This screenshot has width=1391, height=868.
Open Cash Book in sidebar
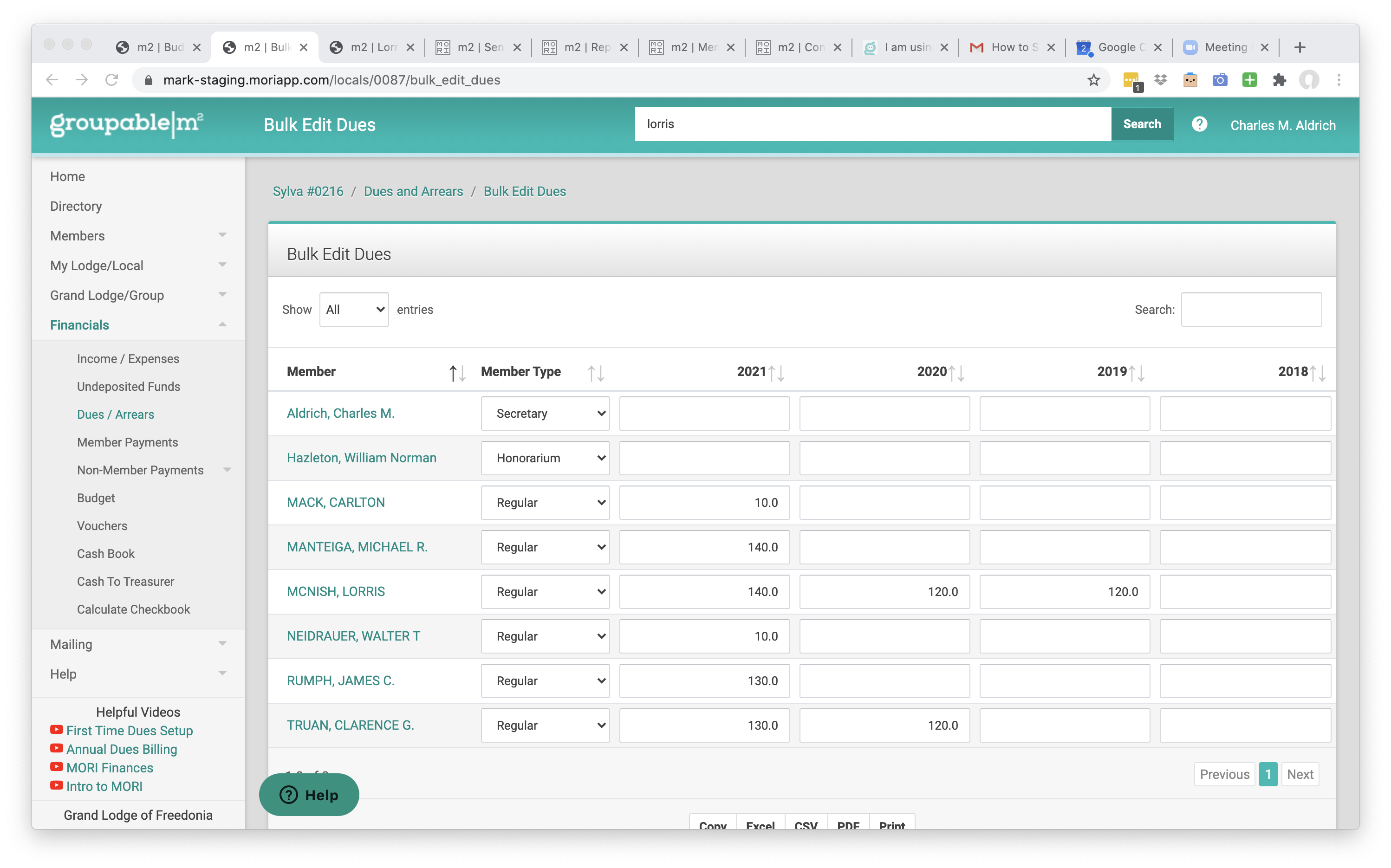106,553
